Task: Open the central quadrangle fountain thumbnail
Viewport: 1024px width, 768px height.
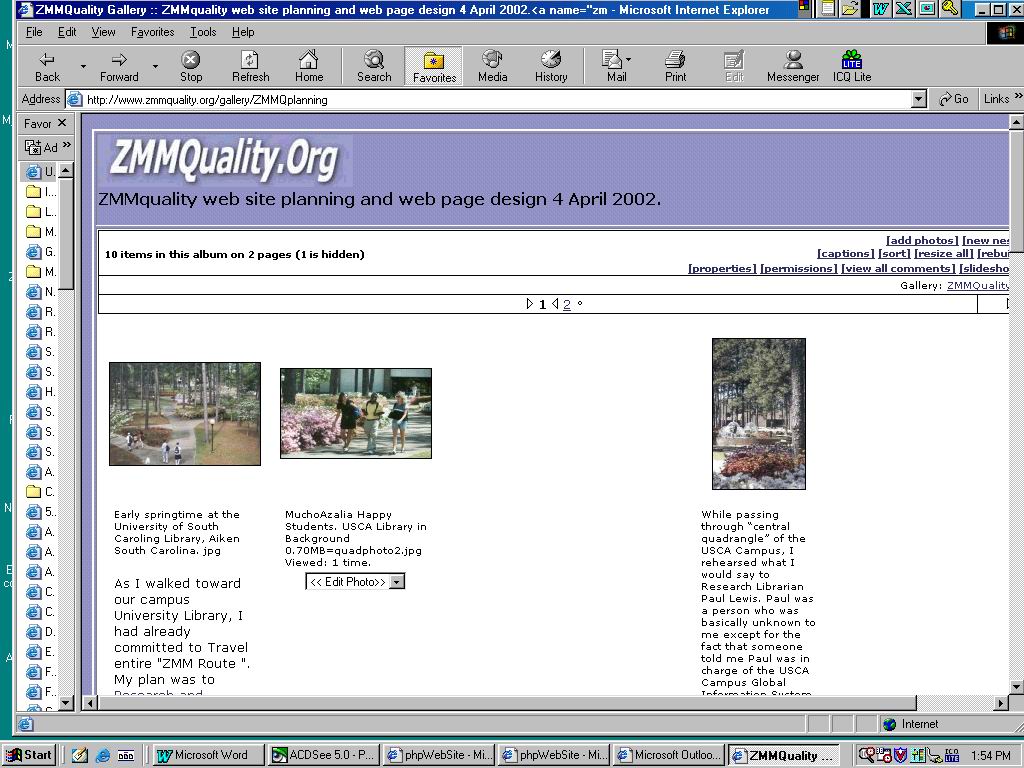Action: coord(759,413)
